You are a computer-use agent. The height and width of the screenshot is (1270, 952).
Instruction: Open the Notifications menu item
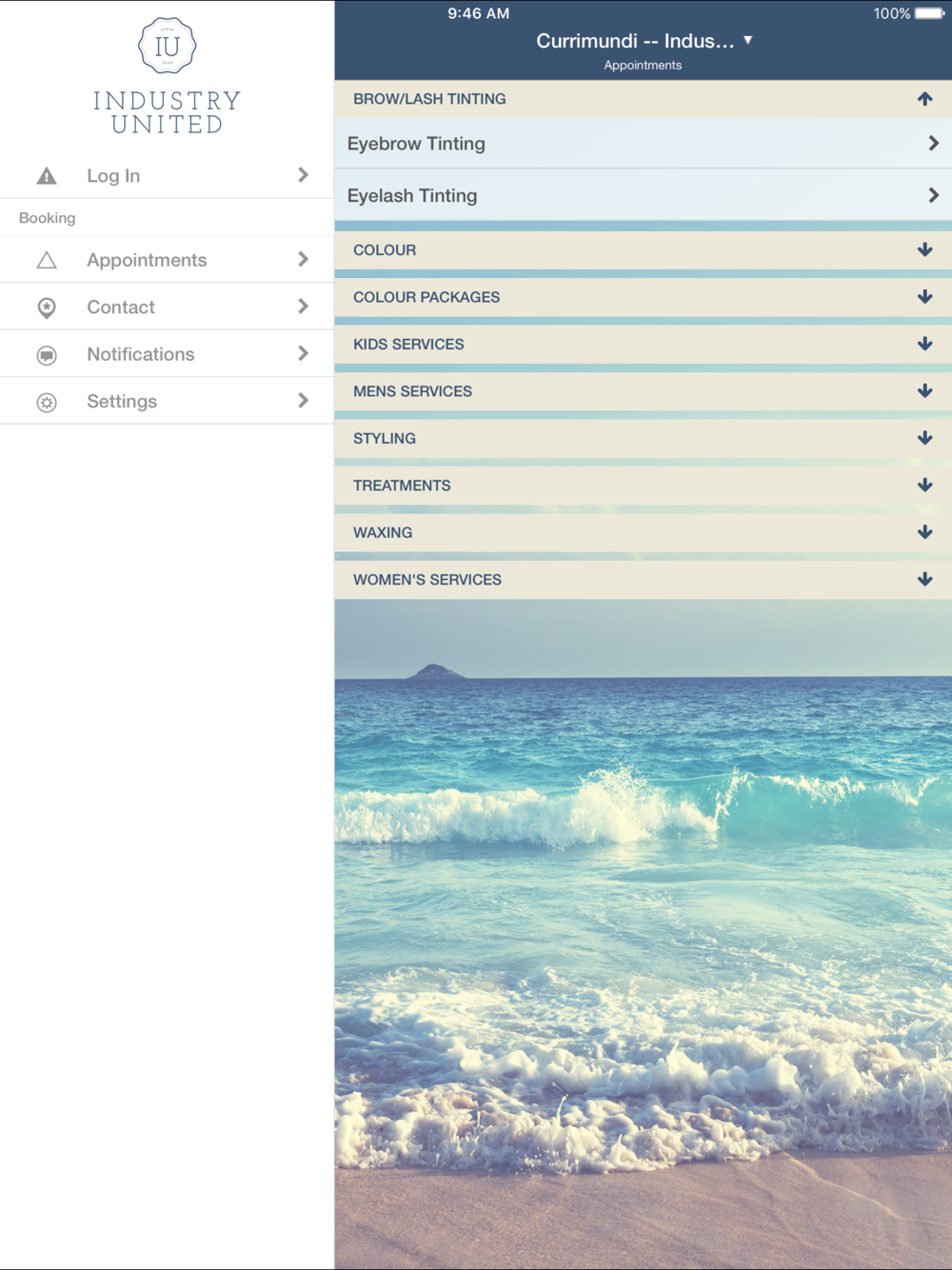tap(167, 354)
